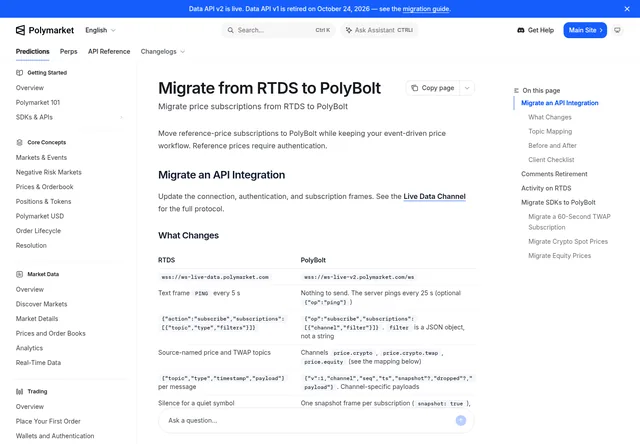
Task: Jump to Migrate SDKs to PolyBolt section
Action: pyautogui.click(x=558, y=202)
